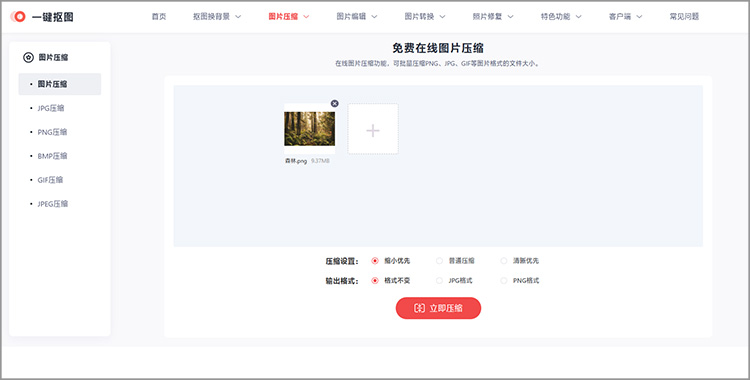Select 图片压缩 in the left sidebar list
The width and height of the screenshot is (750, 380).
click(x=60, y=84)
